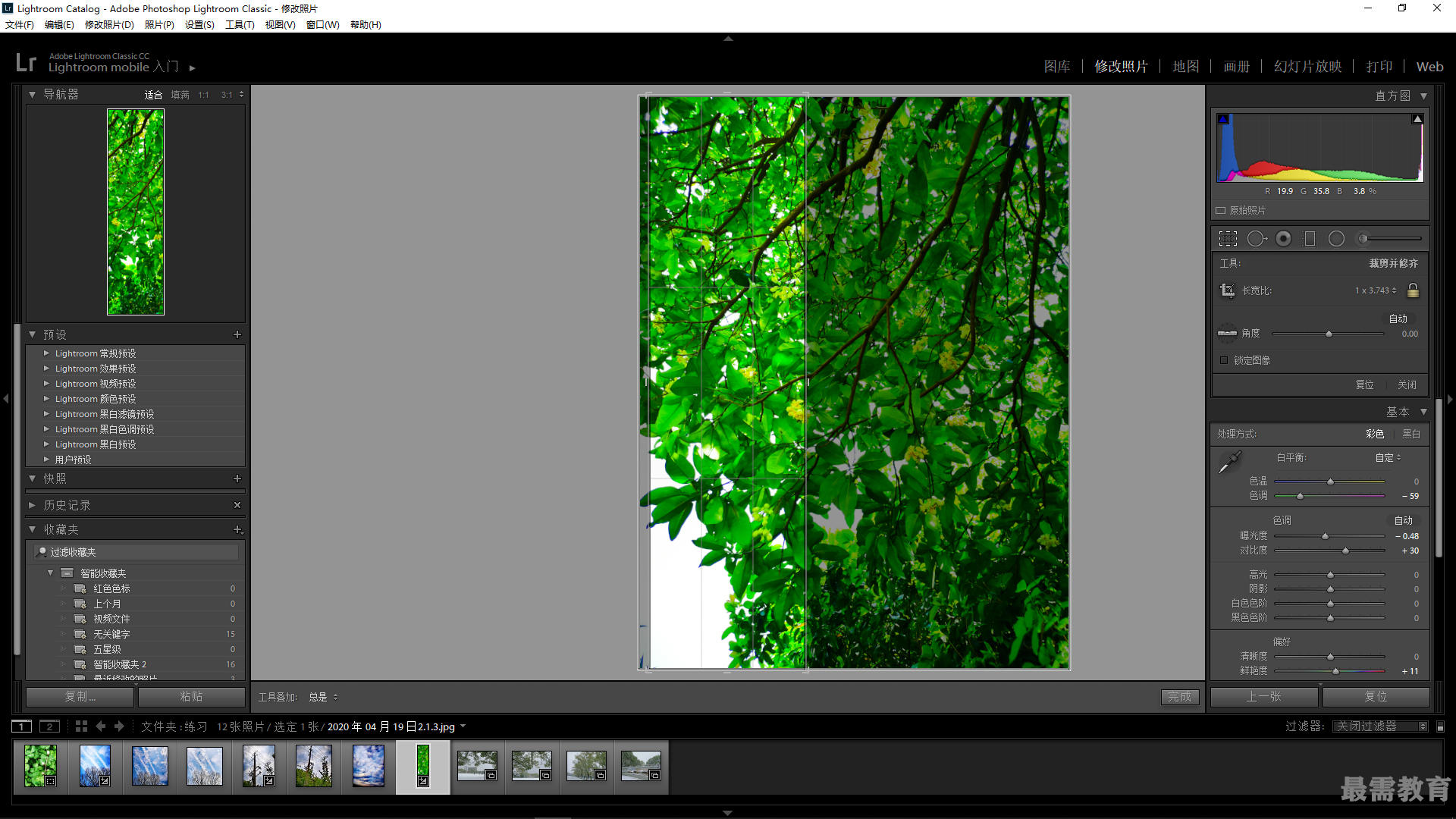This screenshot has height=819, width=1456.
Task: Expand the 历史记录 panel
Action: [33, 505]
